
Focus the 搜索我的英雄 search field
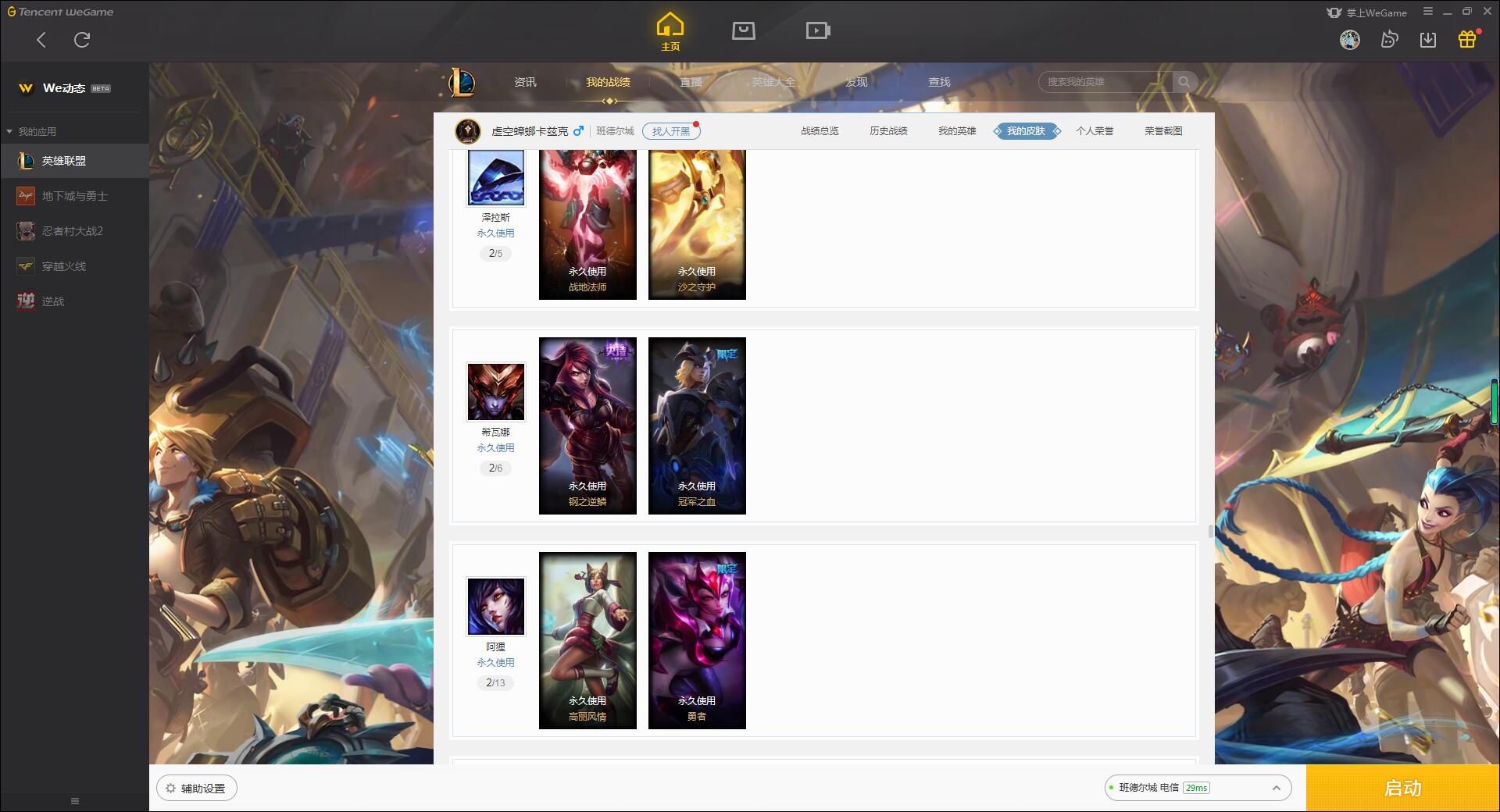[1105, 82]
